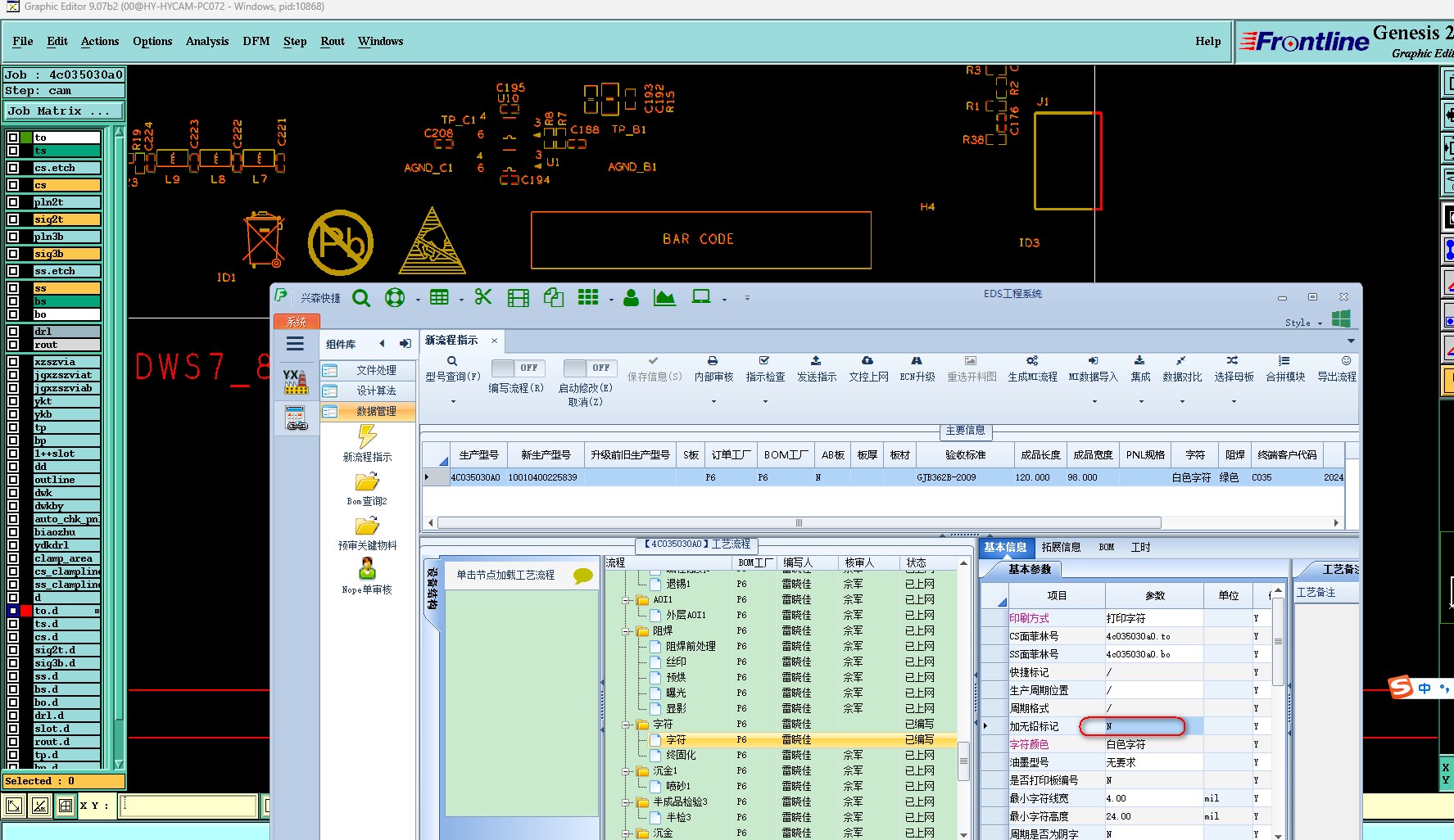Open the Analysis menu
This screenshot has height=840, width=1454.
pyautogui.click(x=207, y=41)
